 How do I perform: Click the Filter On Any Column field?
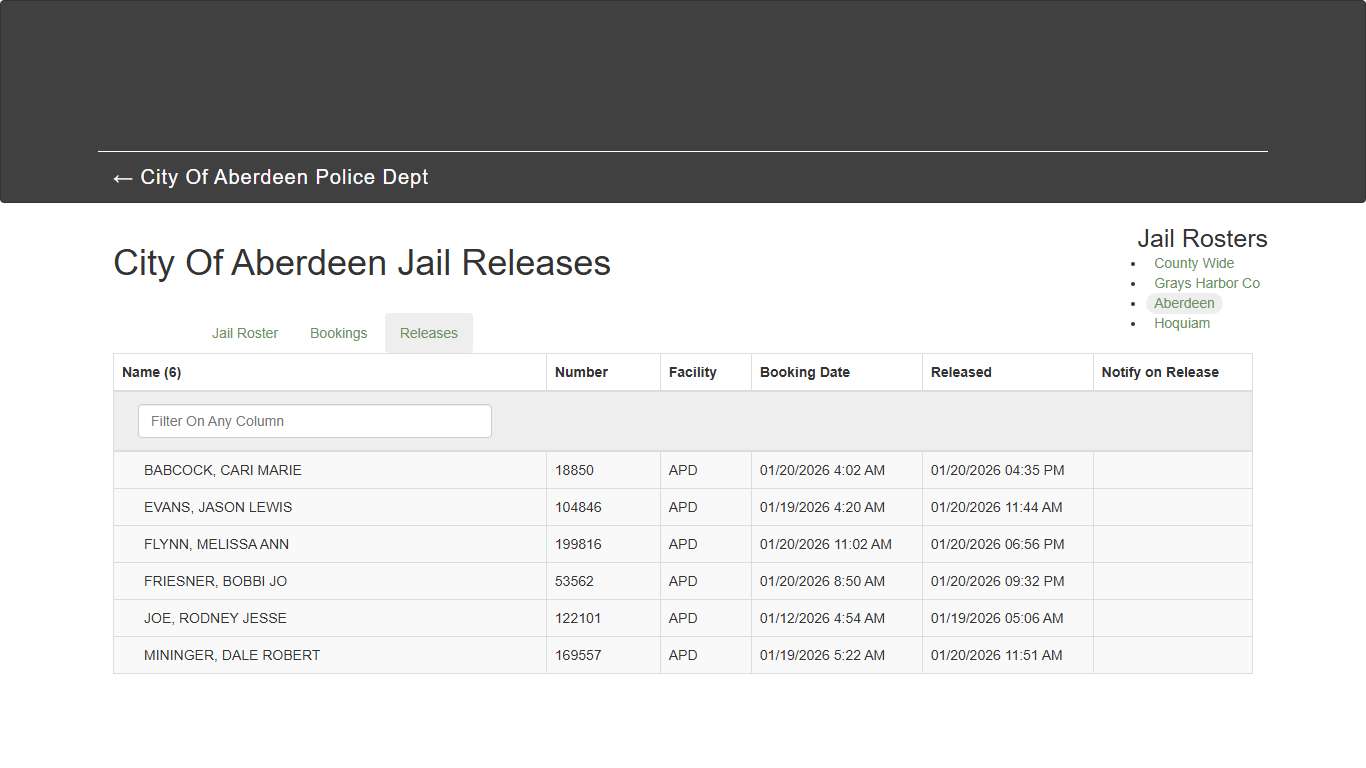314,421
